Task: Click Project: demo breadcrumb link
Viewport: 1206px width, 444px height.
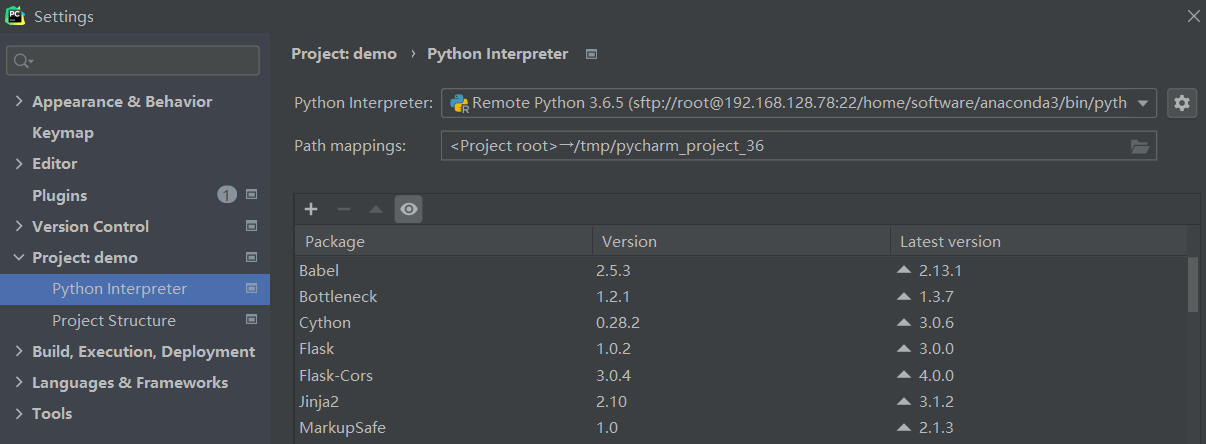Action: (343, 54)
